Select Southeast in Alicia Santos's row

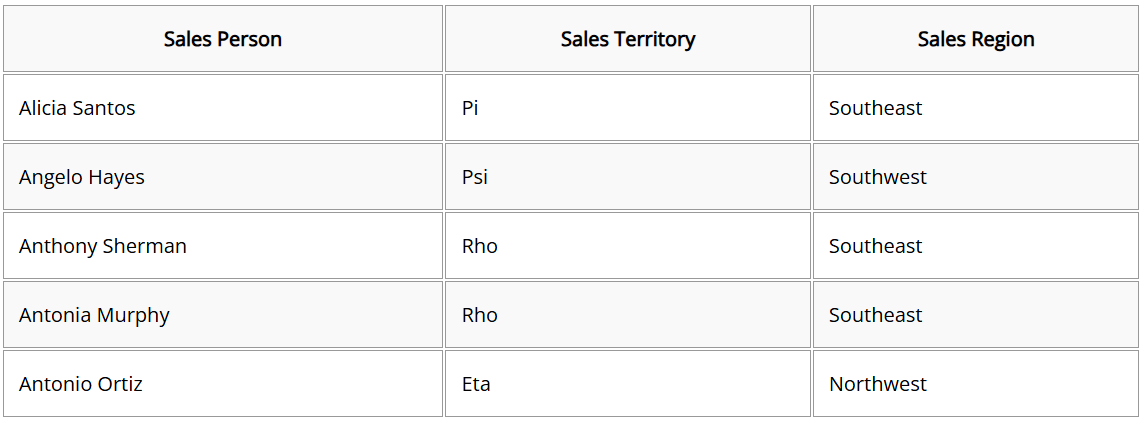click(x=976, y=108)
